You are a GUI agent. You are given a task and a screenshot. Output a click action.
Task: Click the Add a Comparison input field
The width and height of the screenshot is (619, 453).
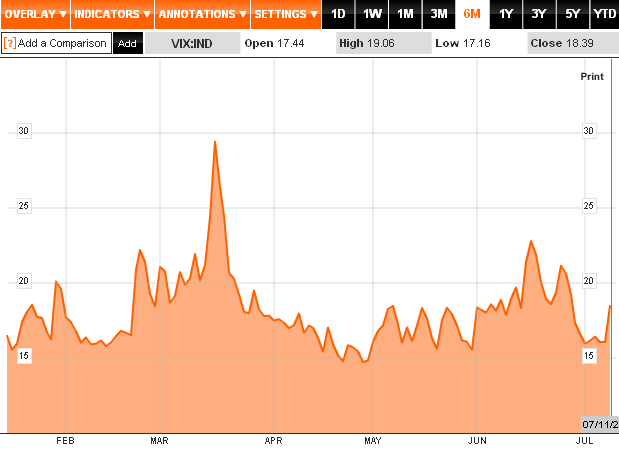pyautogui.click(x=62, y=44)
